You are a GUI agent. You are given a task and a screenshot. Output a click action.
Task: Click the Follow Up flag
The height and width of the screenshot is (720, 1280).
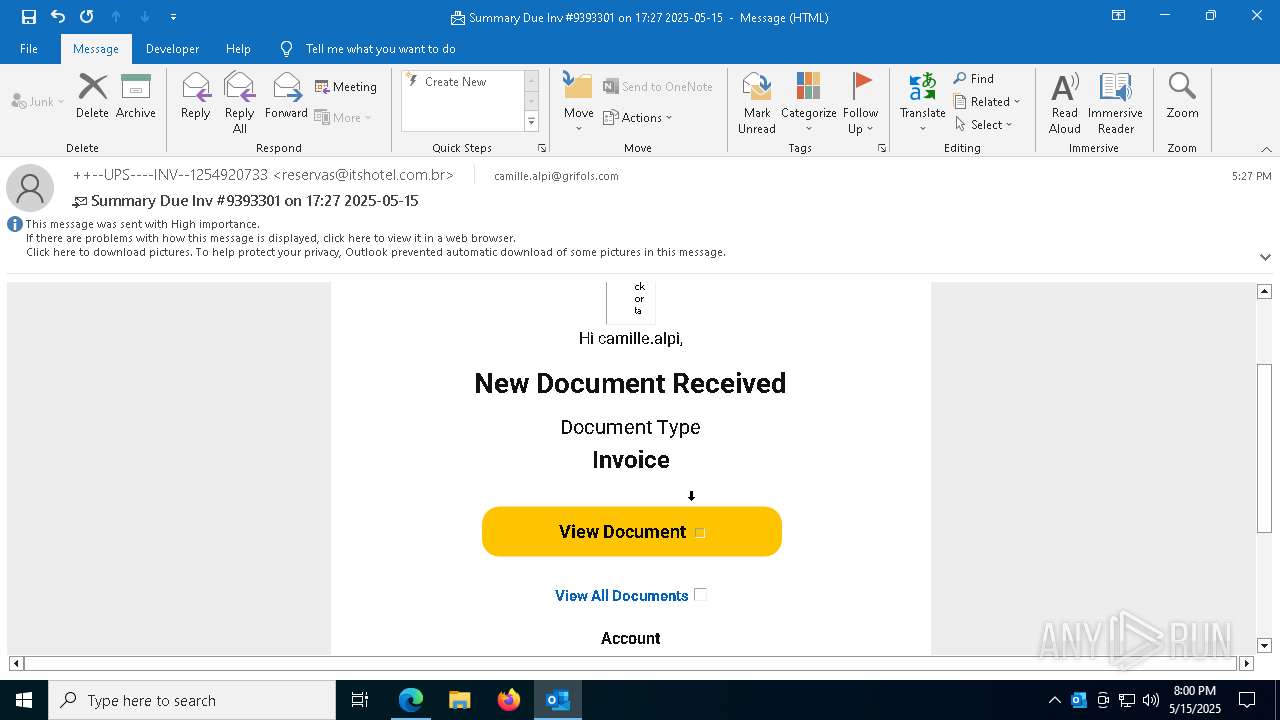(860, 102)
